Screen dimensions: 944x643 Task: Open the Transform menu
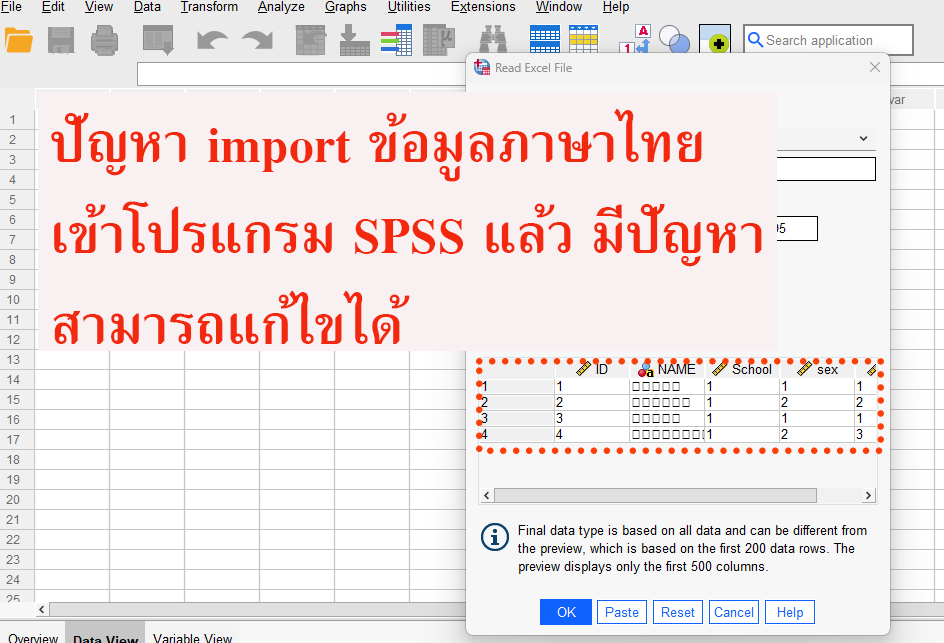[209, 7]
